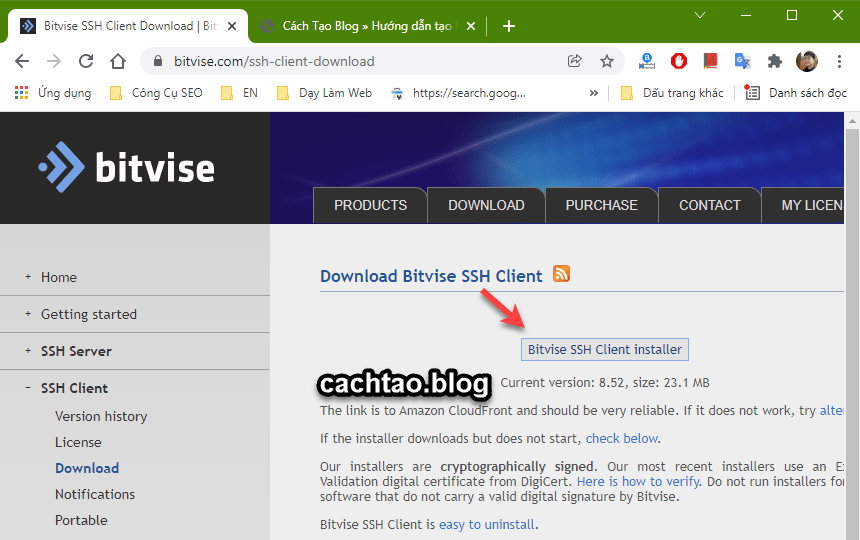Open 'Here is how to verify' link

[x=639, y=481]
